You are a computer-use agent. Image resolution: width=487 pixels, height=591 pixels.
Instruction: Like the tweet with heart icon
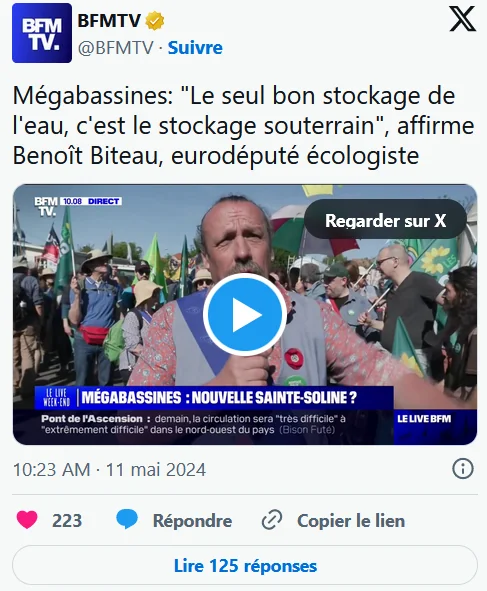27,520
